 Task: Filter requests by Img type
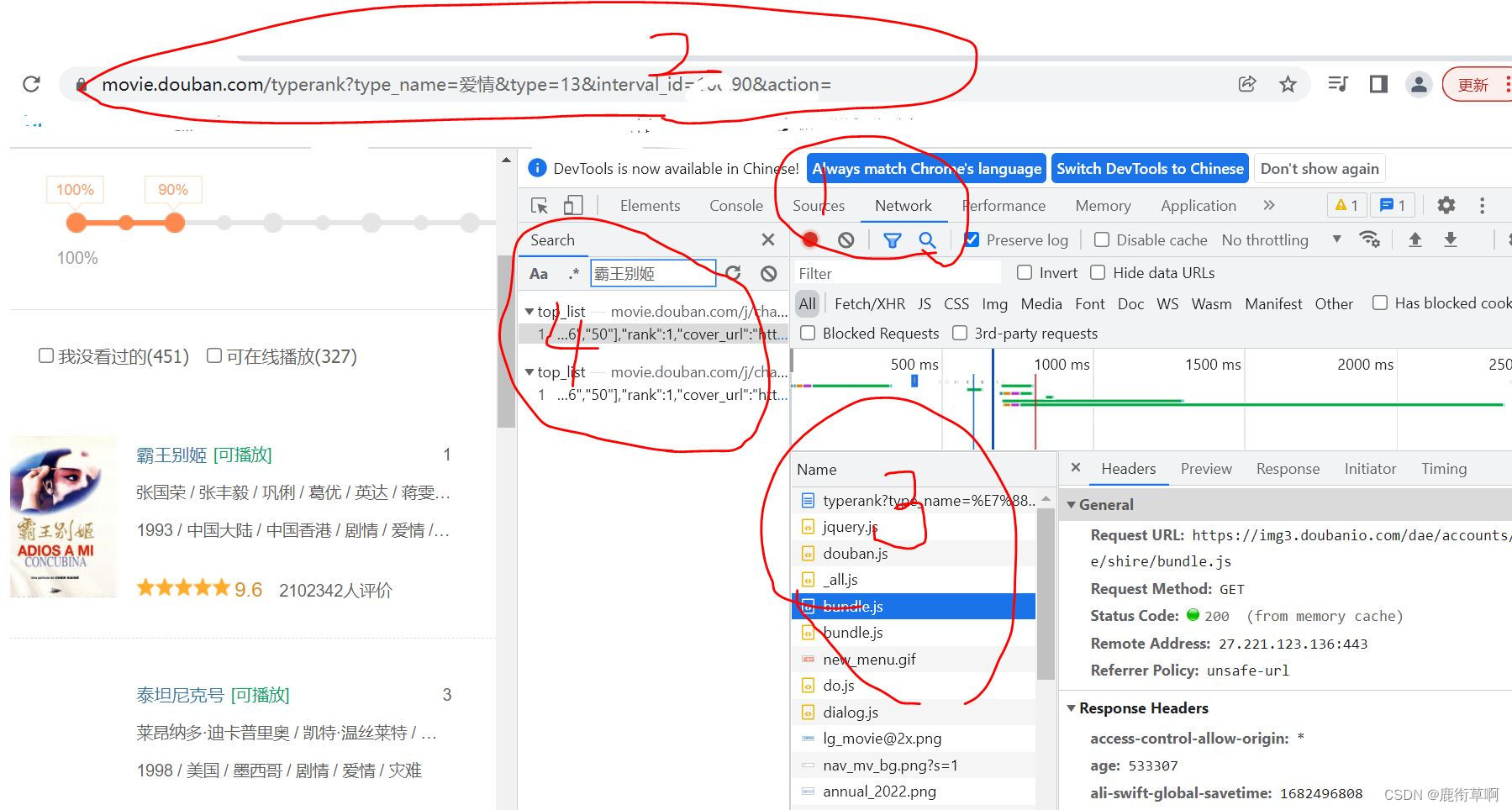pos(994,304)
